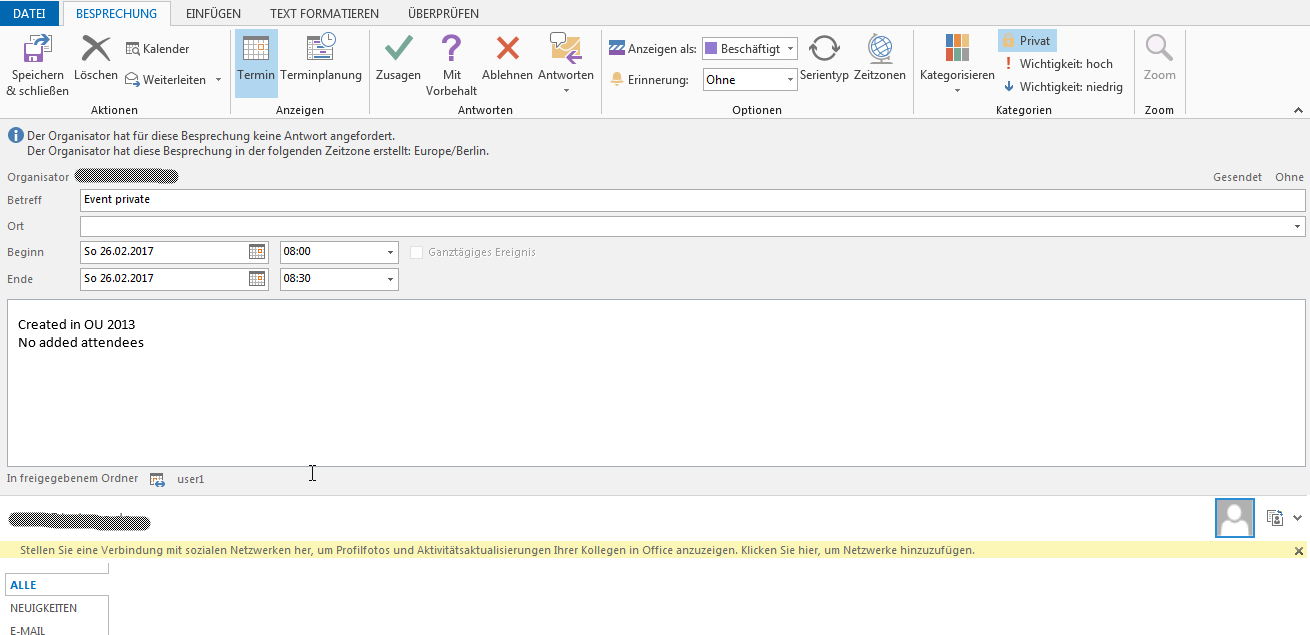The height and width of the screenshot is (635, 1310).
Task: Open the Erinnerung reminder dropdown
Action: 790,80
